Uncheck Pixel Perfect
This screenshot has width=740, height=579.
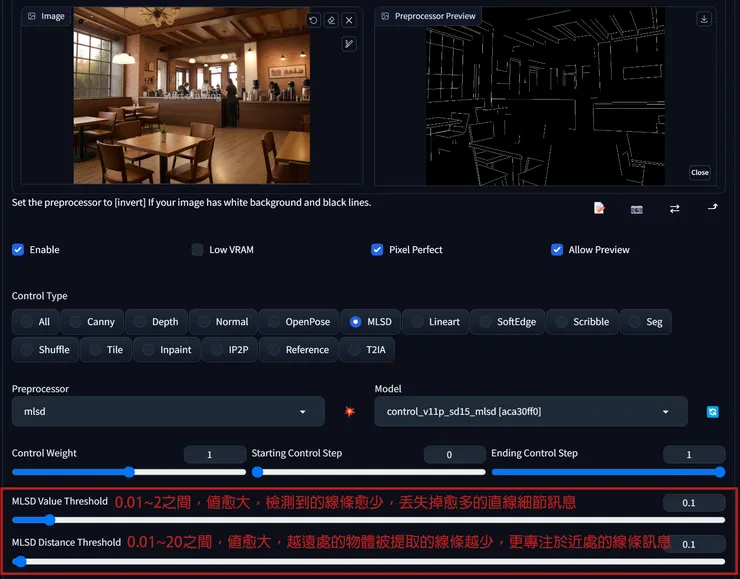point(377,250)
